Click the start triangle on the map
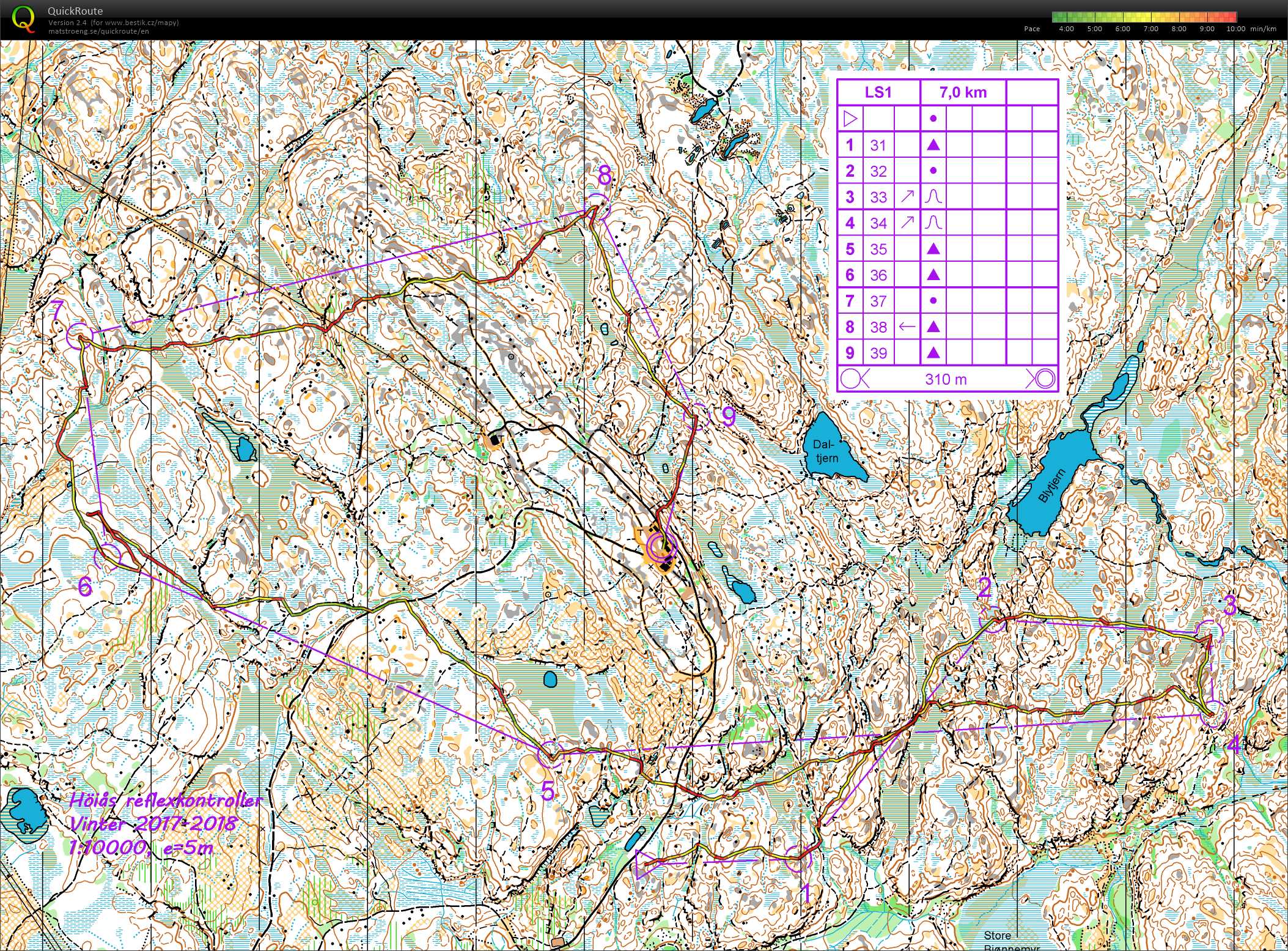1288x951 pixels. [646, 863]
